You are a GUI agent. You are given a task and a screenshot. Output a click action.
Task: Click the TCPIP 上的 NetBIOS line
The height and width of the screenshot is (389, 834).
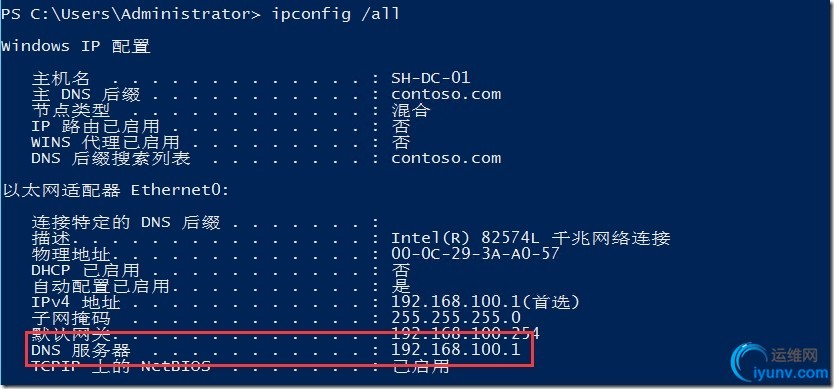pos(240,366)
